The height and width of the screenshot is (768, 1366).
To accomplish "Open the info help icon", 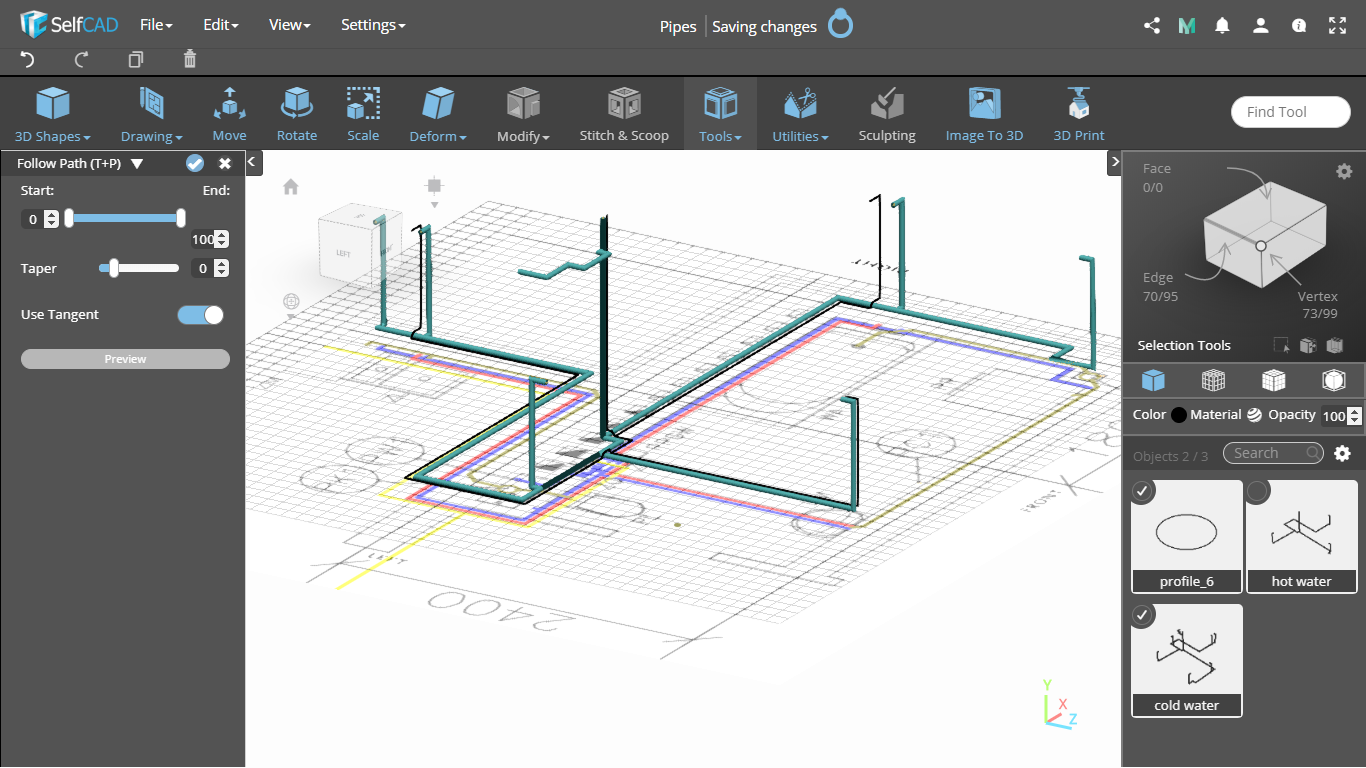I will click(1299, 26).
